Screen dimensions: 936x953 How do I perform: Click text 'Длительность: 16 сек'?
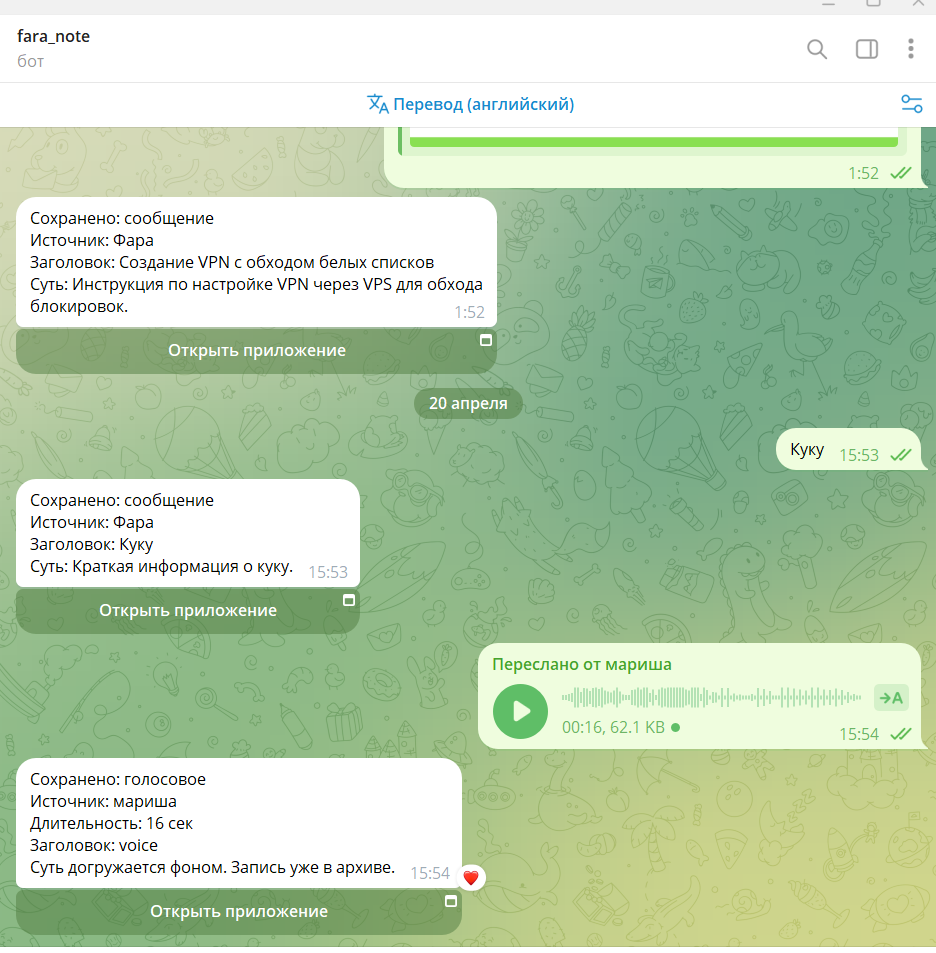click(111, 824)
